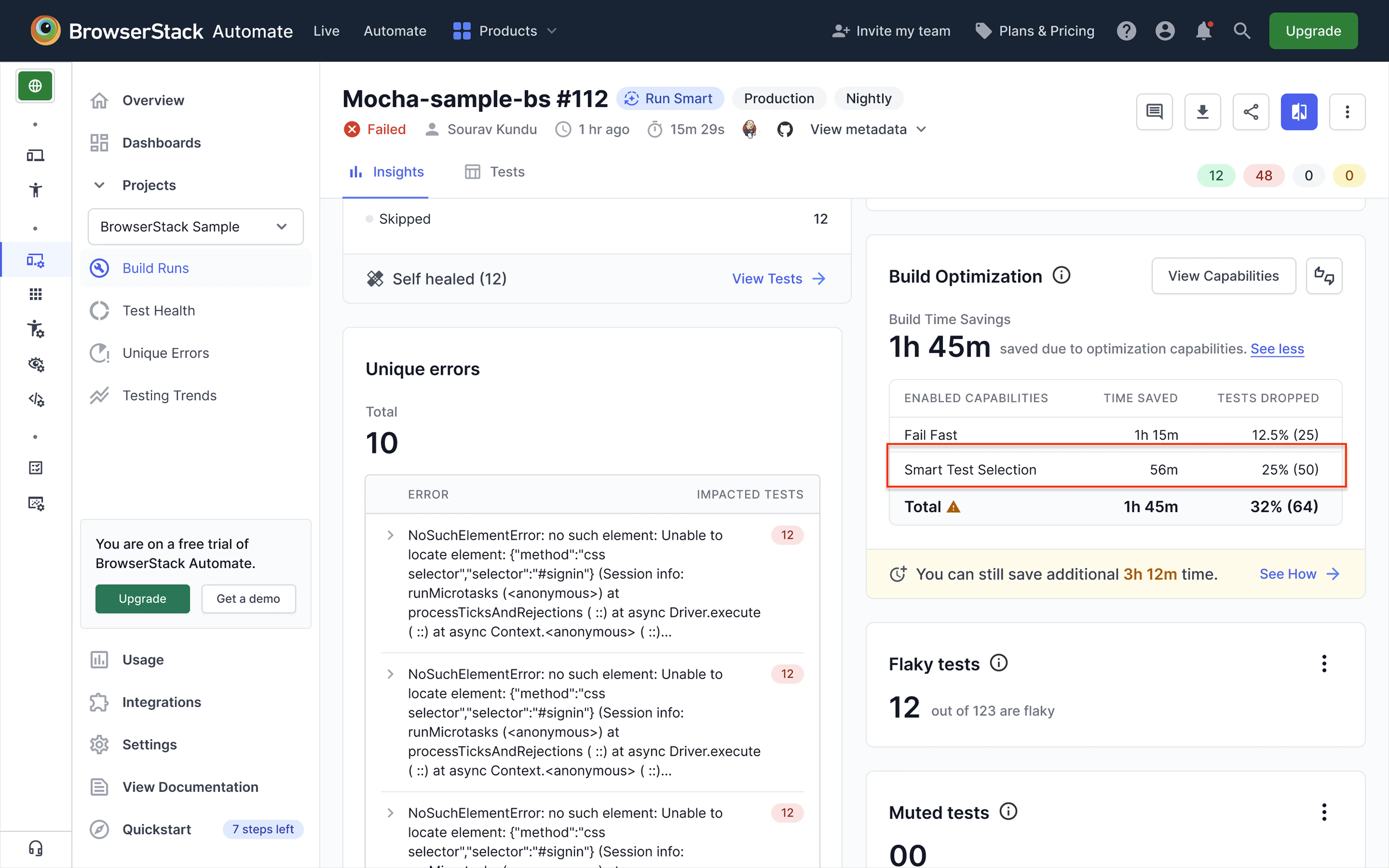The height and width of the screenshot is (868, 1389).
Task: Click the red 48 failed count badge
Action: point(1263,176)
